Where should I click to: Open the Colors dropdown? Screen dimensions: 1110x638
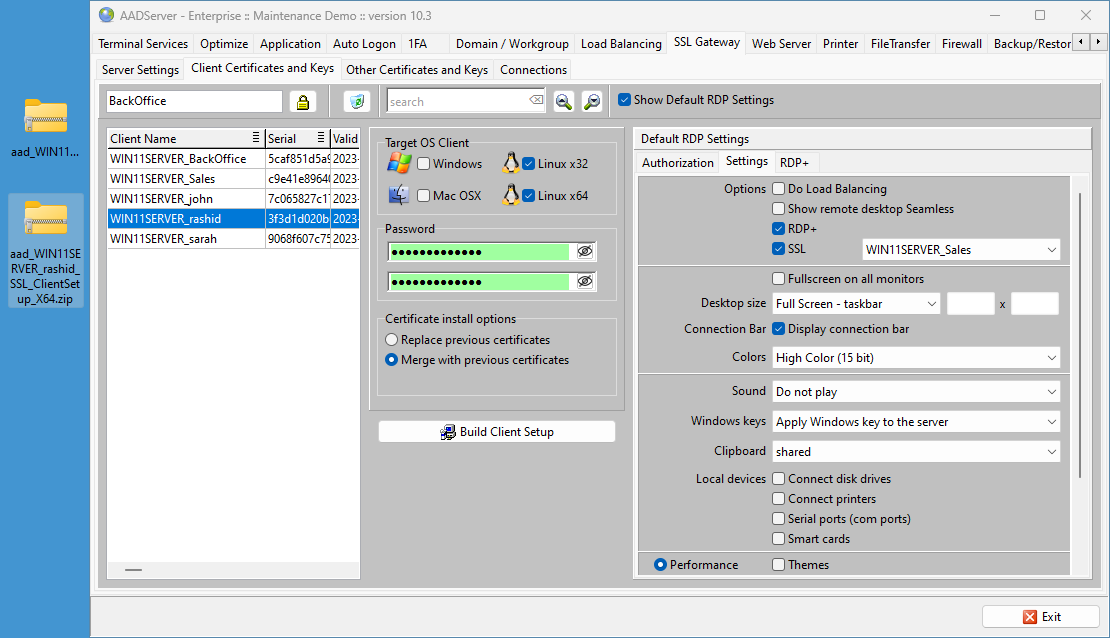tap(1051, 357)
